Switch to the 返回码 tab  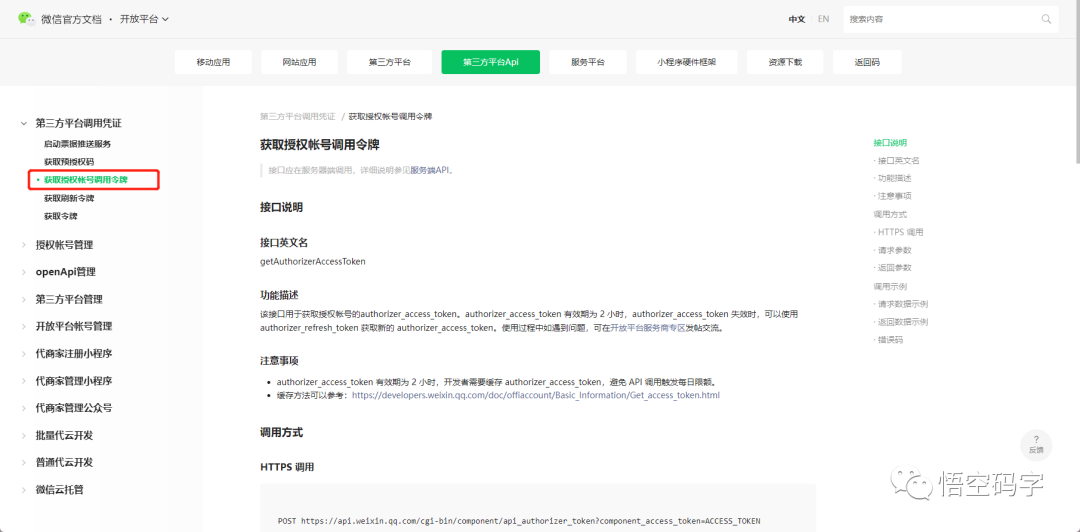click(x=867, y=62)
